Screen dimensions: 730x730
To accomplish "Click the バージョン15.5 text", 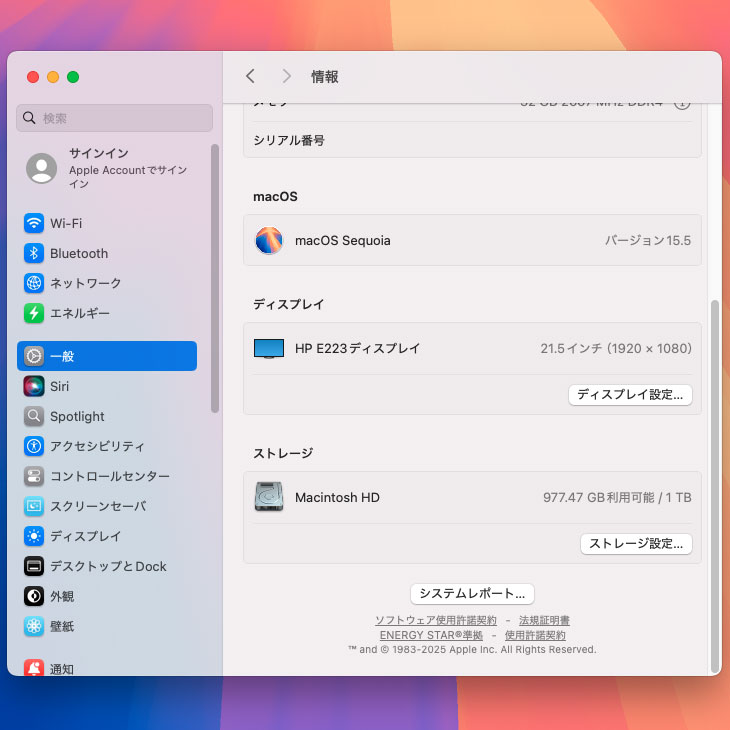I will pos(648,240).
